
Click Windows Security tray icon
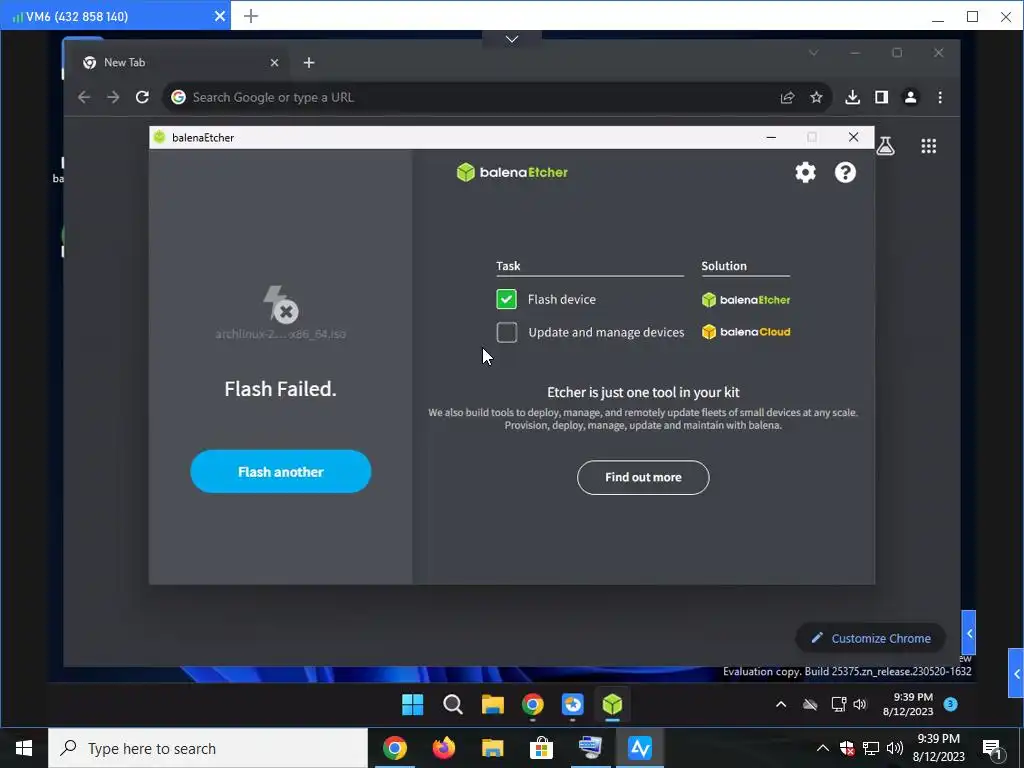(x=847, y=748)
